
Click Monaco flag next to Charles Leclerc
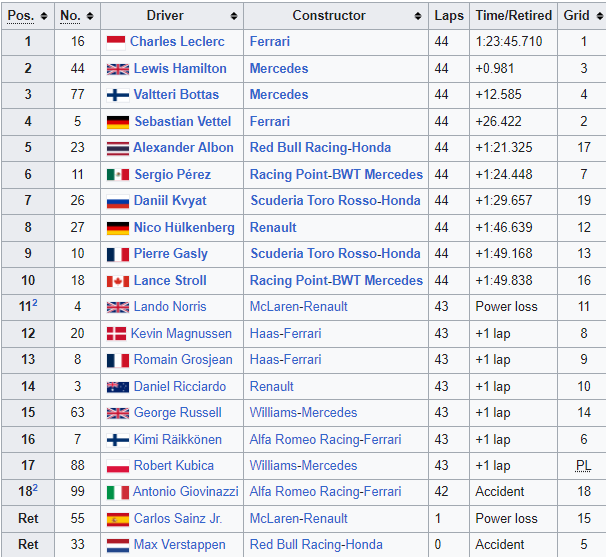click(116, 43)
